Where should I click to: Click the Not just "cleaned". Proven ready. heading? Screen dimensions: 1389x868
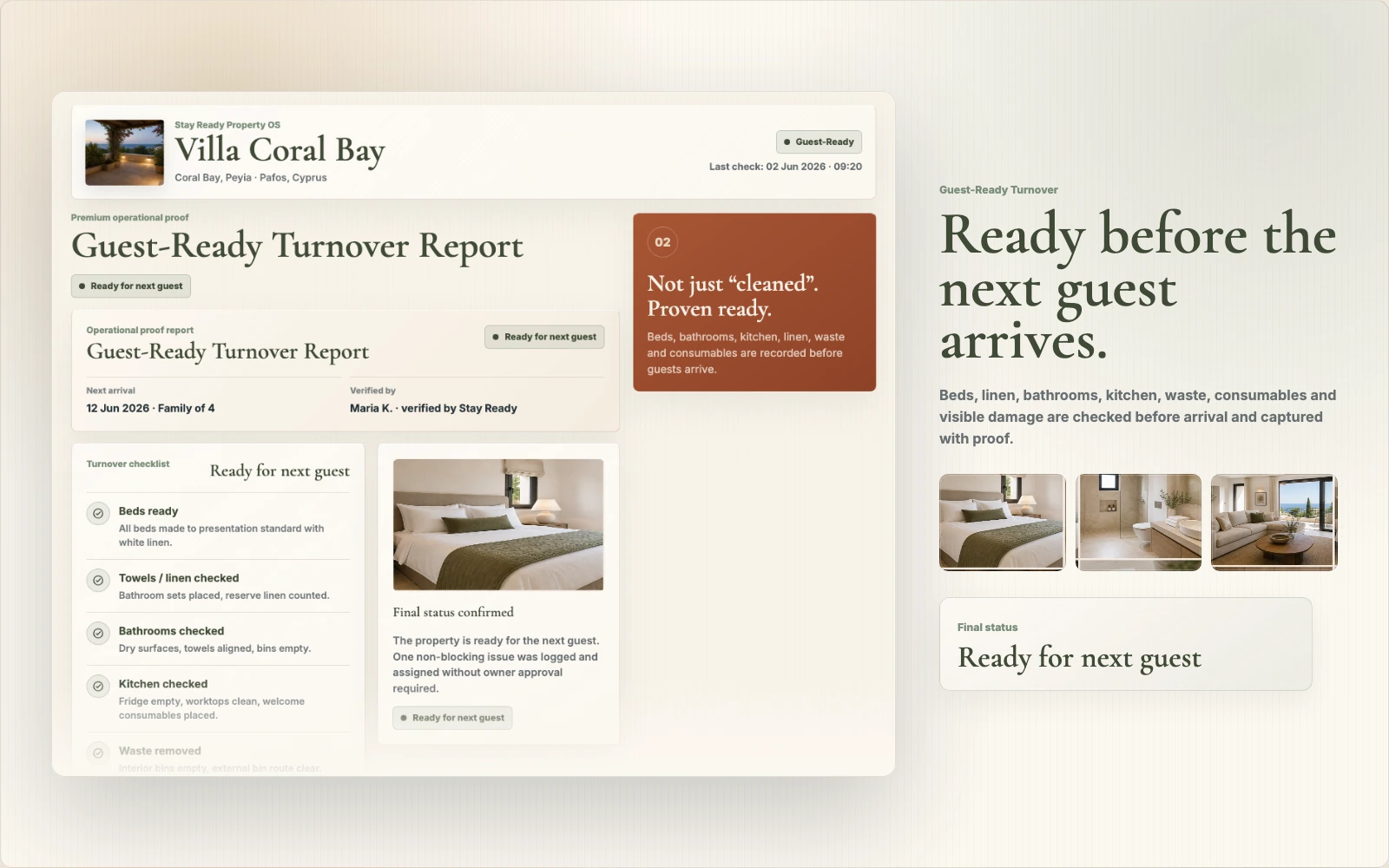(733, 296)
